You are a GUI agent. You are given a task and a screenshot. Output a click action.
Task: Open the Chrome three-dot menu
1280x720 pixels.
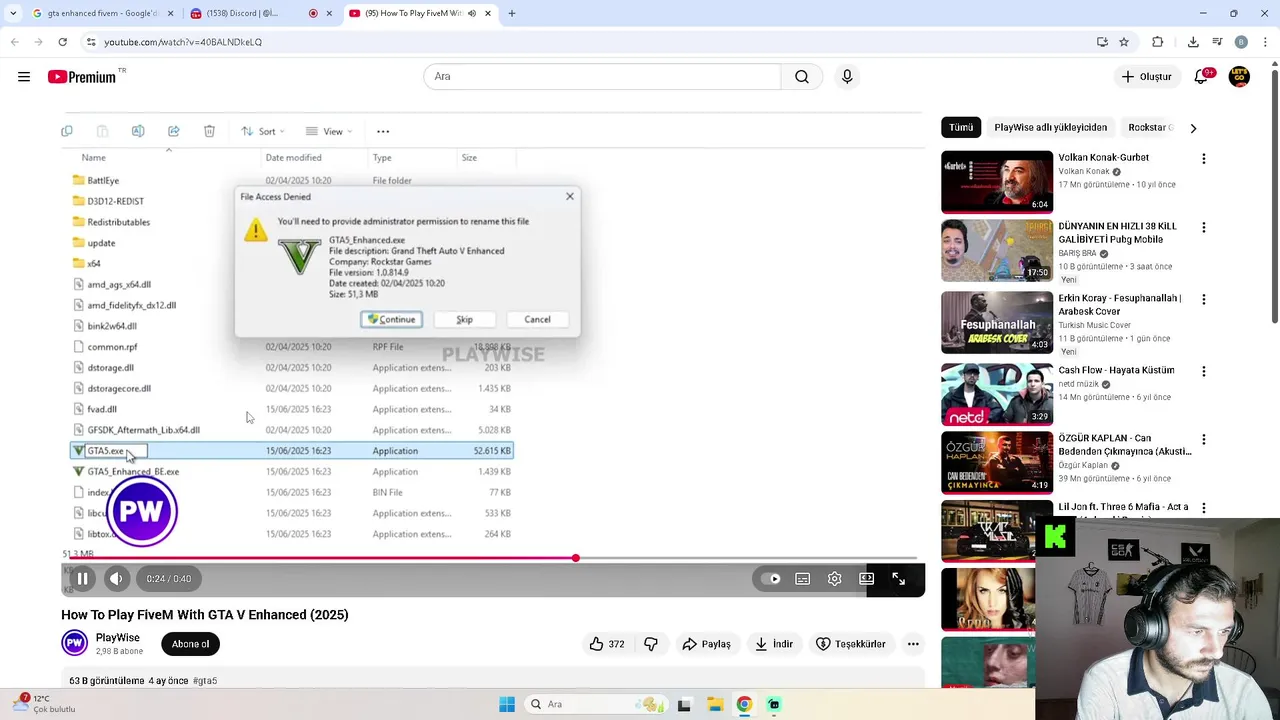1265,42
